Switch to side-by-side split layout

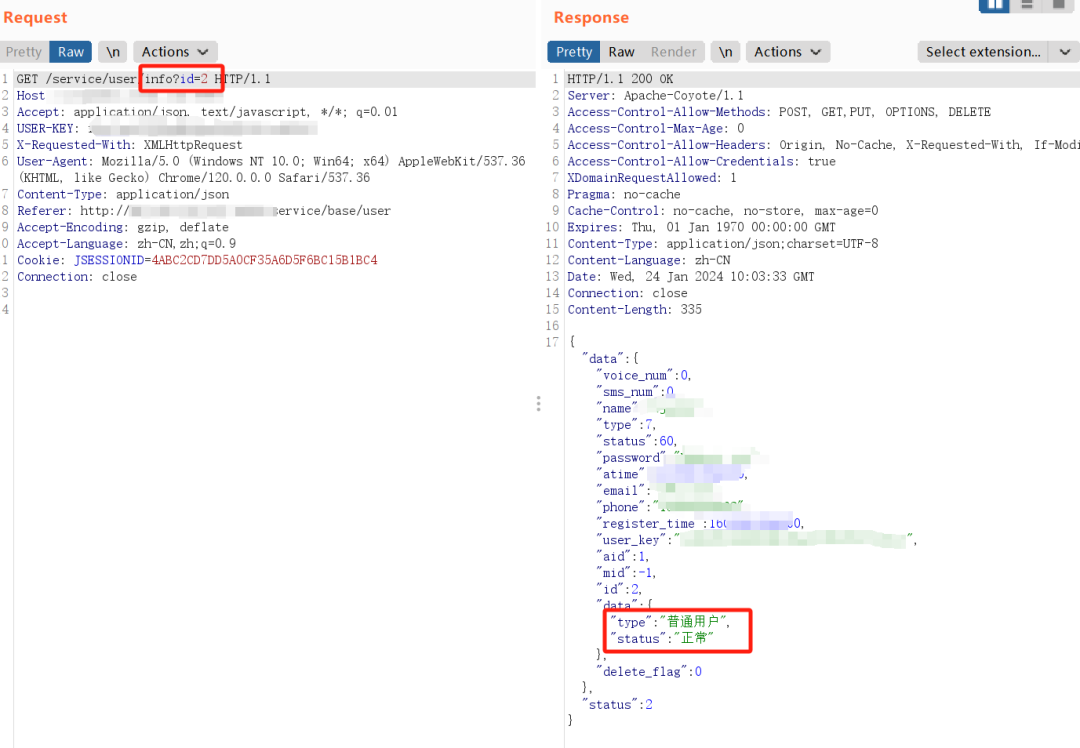(x=995, y=4)
